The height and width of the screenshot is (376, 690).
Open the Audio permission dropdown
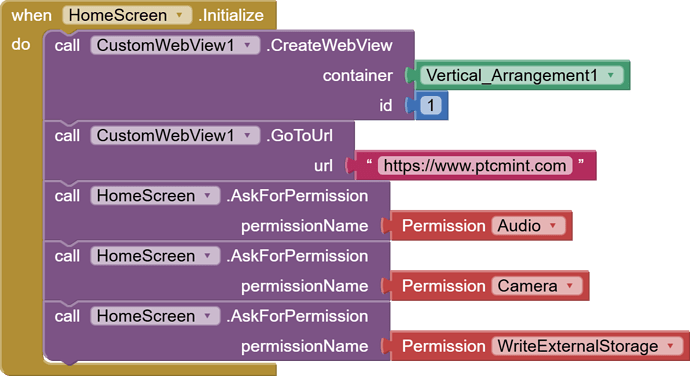(528, 226)
